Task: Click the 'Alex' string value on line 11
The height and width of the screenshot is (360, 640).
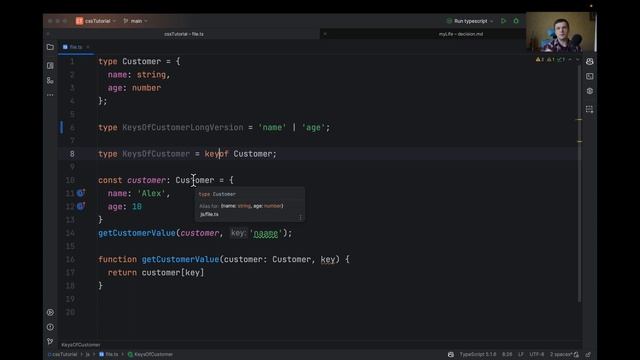Action: (x=151, y=193)
